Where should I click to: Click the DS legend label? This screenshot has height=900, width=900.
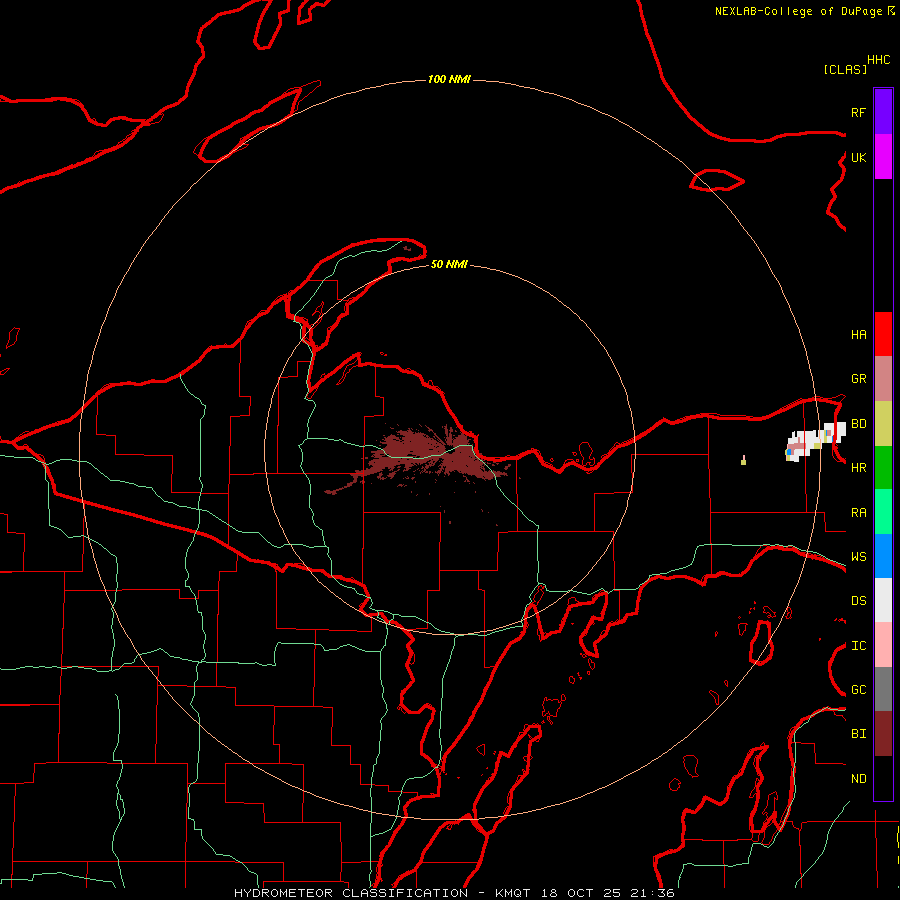coord(858,601)
